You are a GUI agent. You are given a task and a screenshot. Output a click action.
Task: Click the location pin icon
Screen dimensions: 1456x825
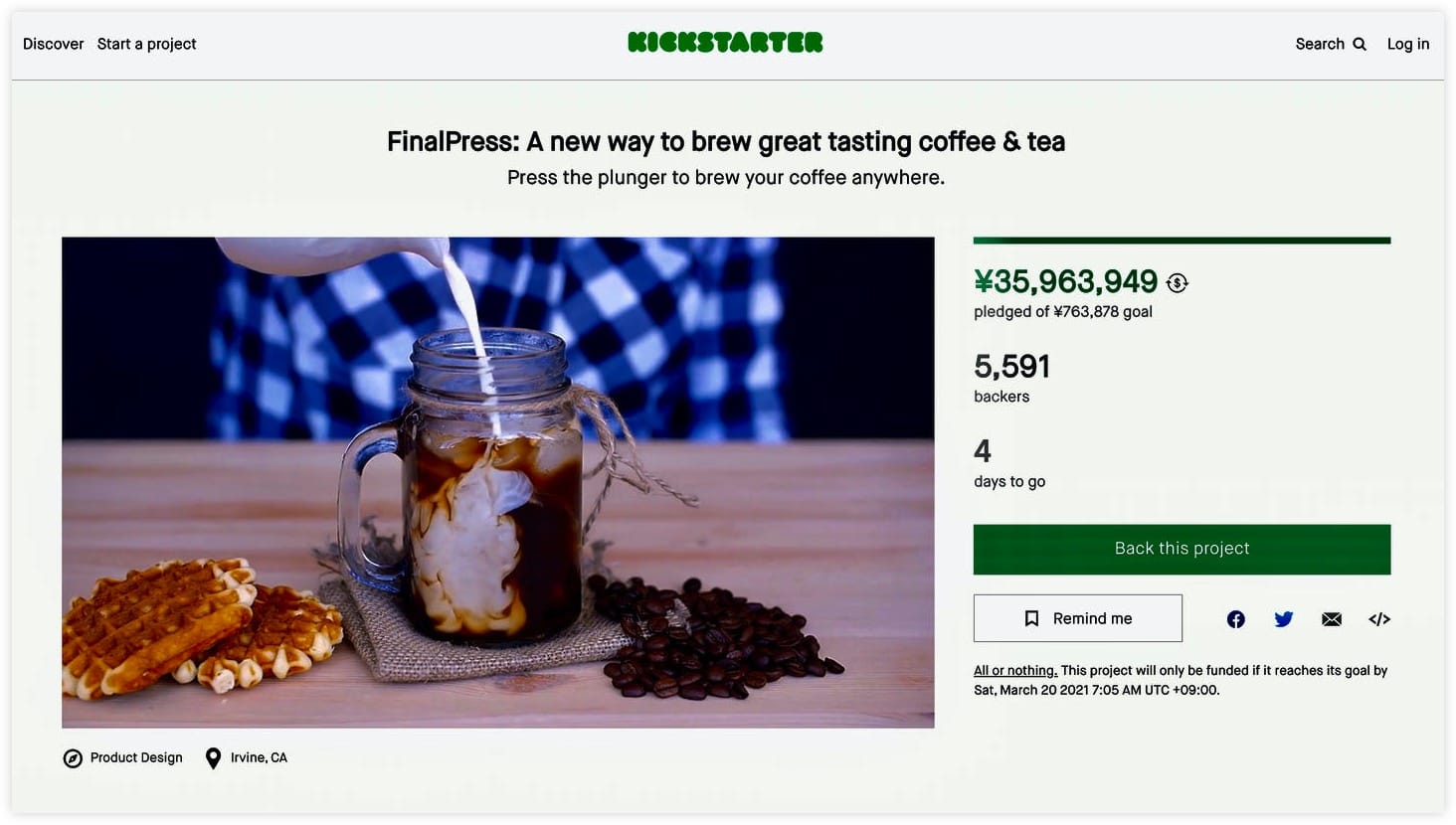[213, 758]
